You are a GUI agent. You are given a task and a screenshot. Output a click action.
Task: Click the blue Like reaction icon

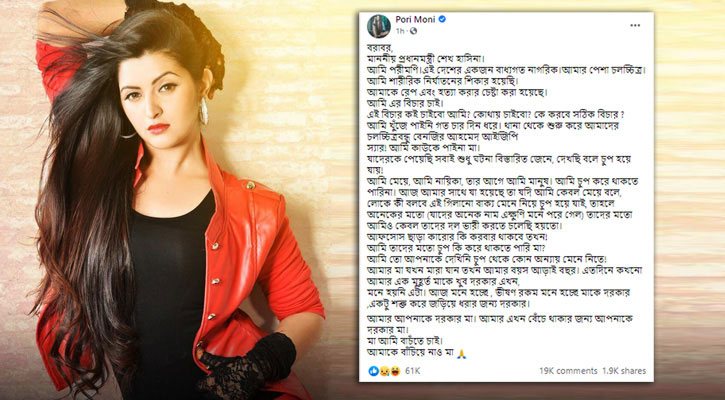click(x=373, y=371)
